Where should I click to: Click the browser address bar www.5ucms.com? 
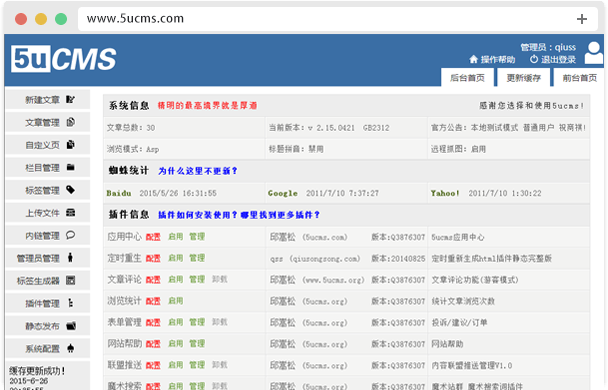(337, 19)
